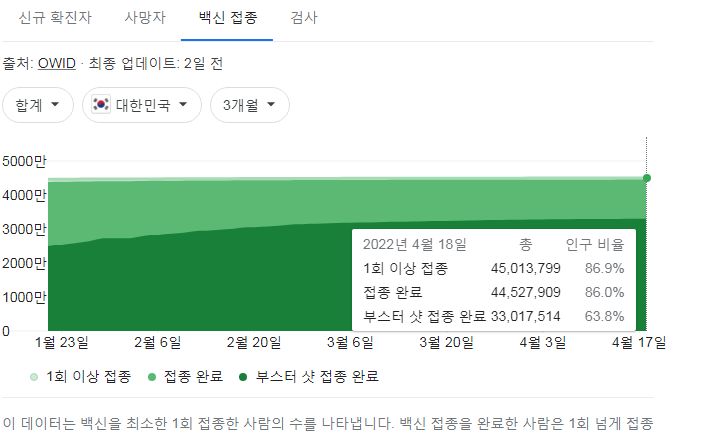Screen dimensions: 704x433
Task: Click the 1회 이상 접종 legend dot
Action: 34,377
